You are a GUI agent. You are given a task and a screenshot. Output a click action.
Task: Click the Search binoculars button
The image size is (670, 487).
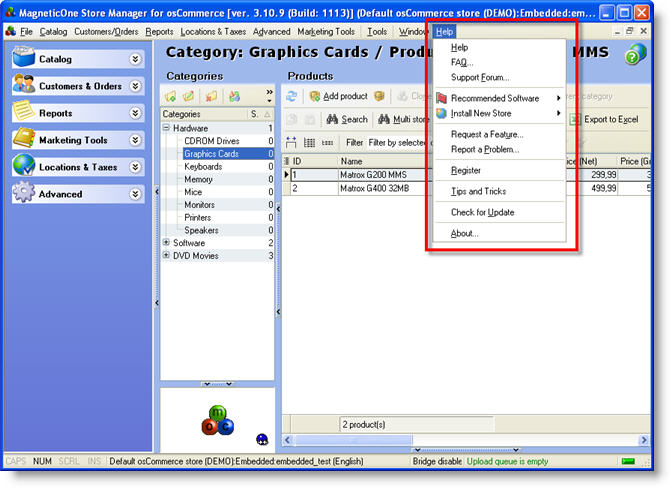click(347, 119)
